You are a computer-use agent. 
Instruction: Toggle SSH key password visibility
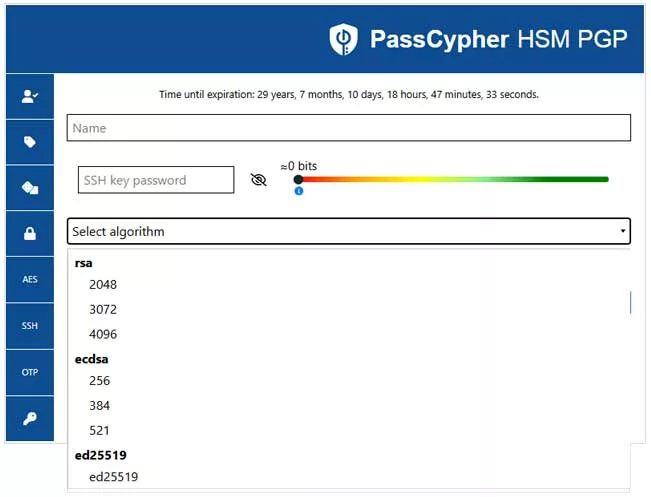(259, 180)
